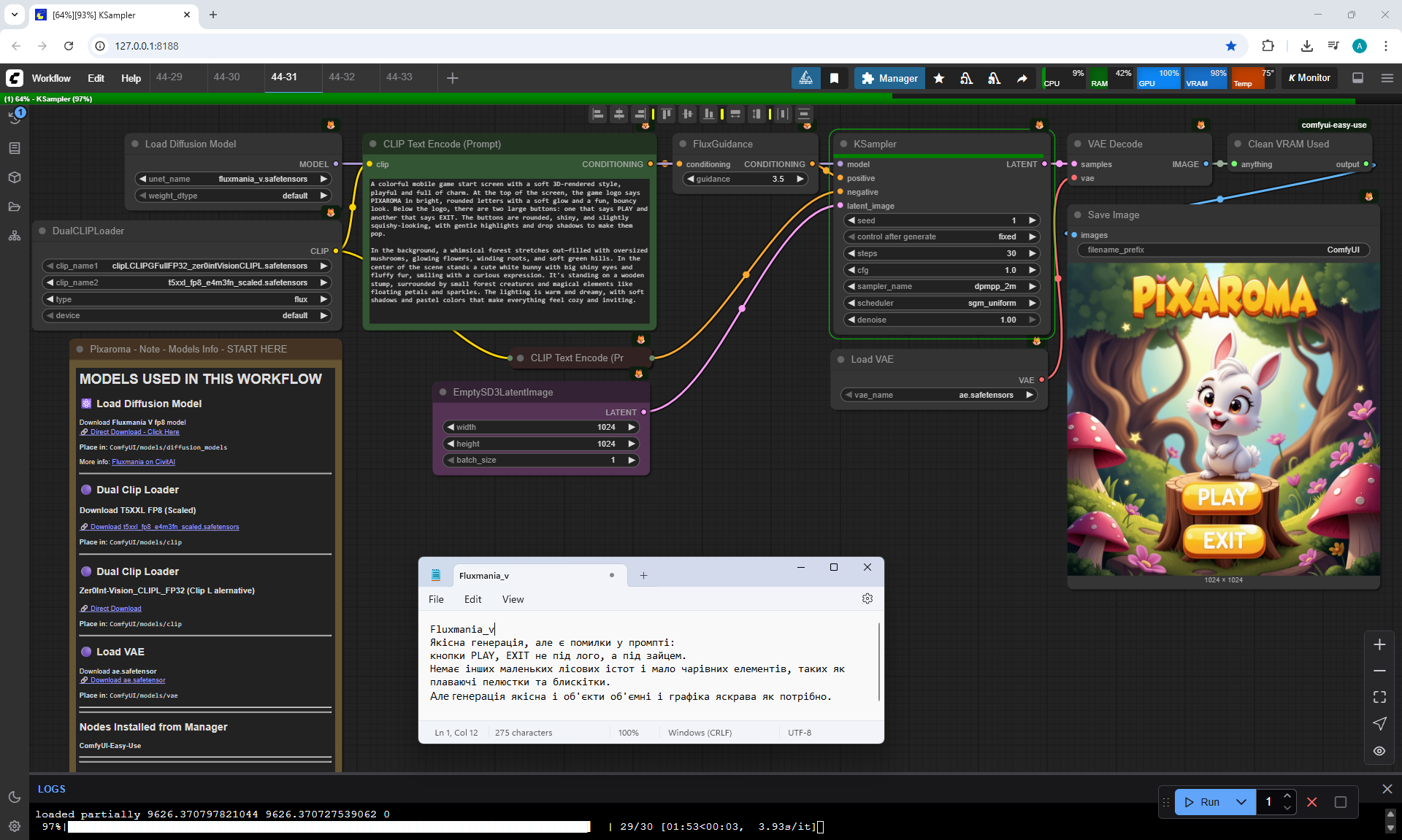Click the width 1024 field
Viewport: 1402px width, 840px height.
540,427
